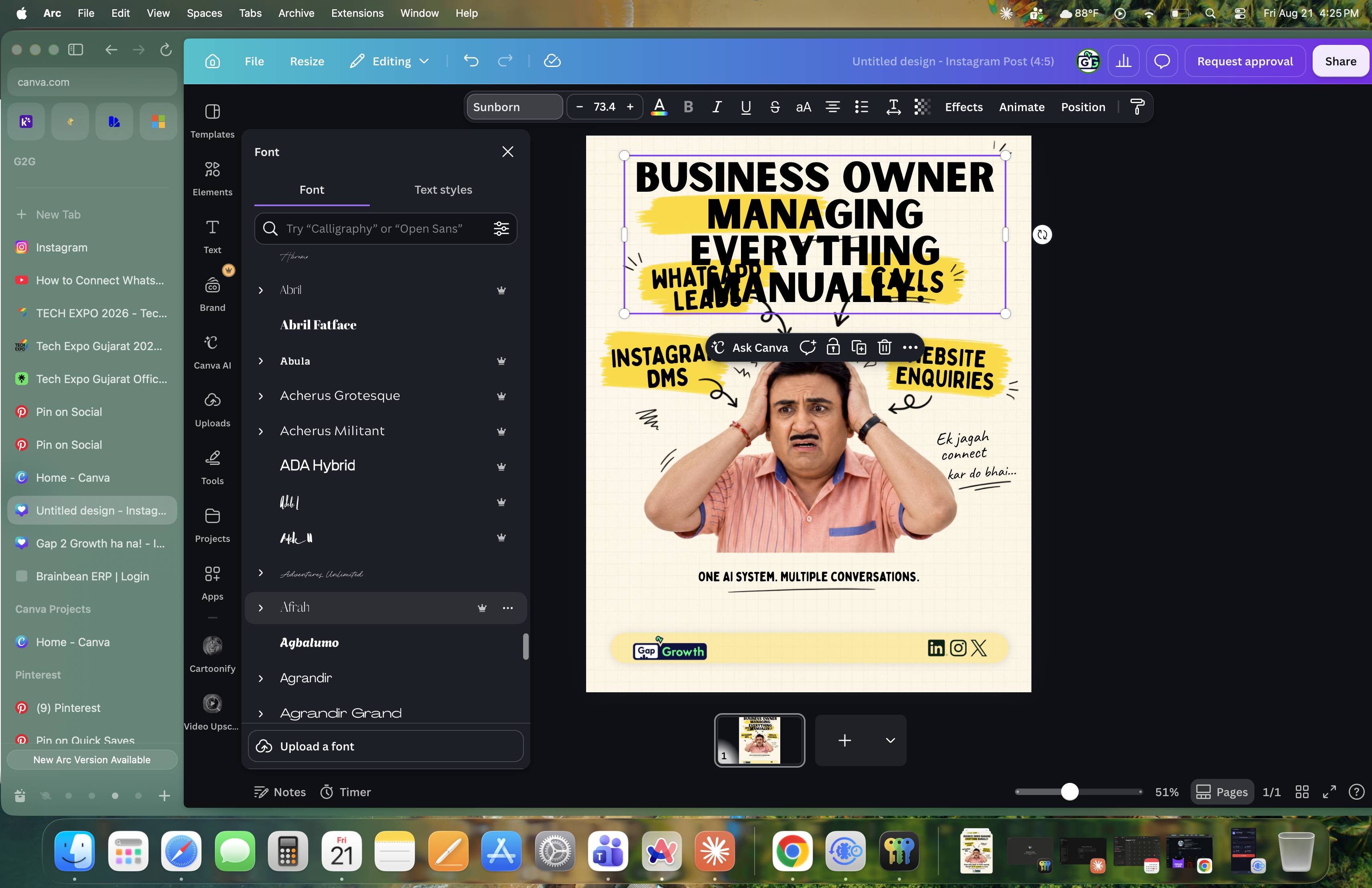Lock the selected text element
Screen dimensions: 1372x888
tap(833, 347)
